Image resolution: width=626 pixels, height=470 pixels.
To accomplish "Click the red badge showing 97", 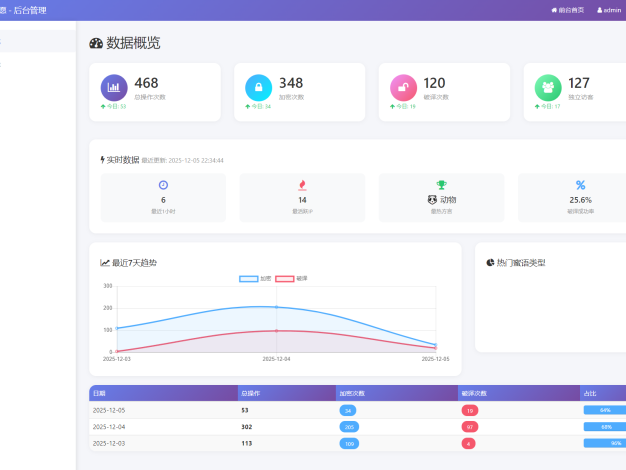I will coord(470,427).
